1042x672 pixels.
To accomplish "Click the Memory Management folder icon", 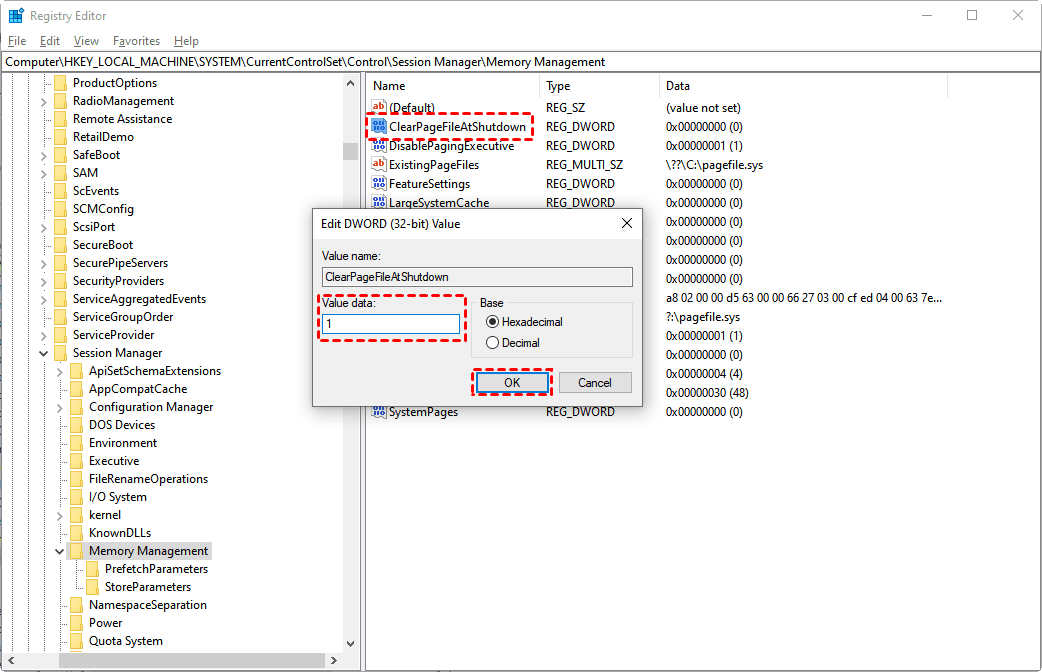I will 76,551.
